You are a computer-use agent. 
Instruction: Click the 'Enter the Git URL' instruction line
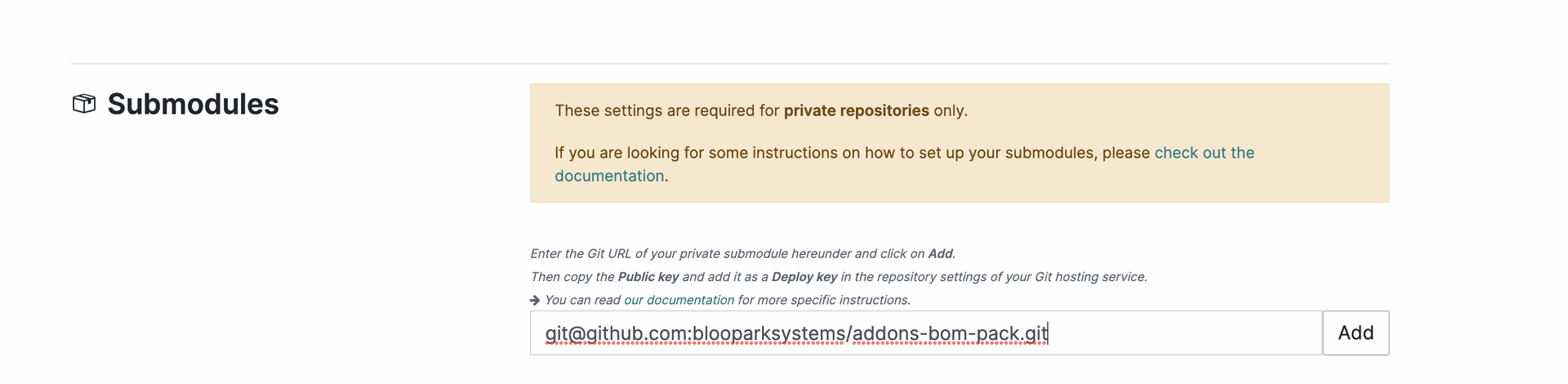click(x=742, y=254)
